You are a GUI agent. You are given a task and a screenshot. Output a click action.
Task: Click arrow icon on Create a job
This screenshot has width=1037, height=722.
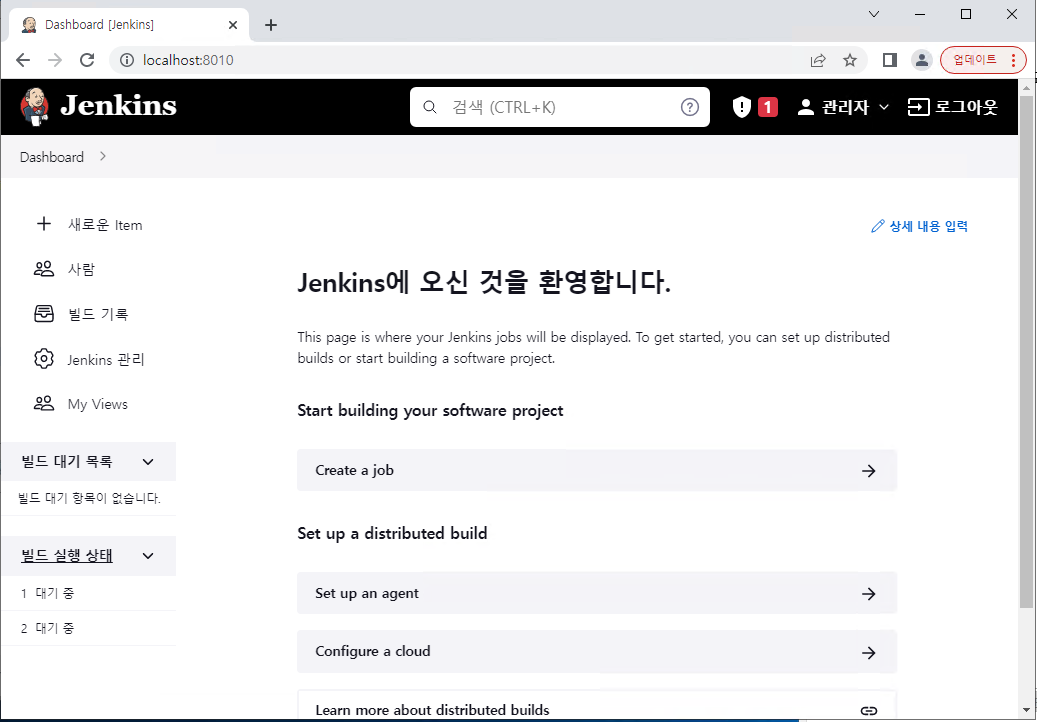(869, 471)
